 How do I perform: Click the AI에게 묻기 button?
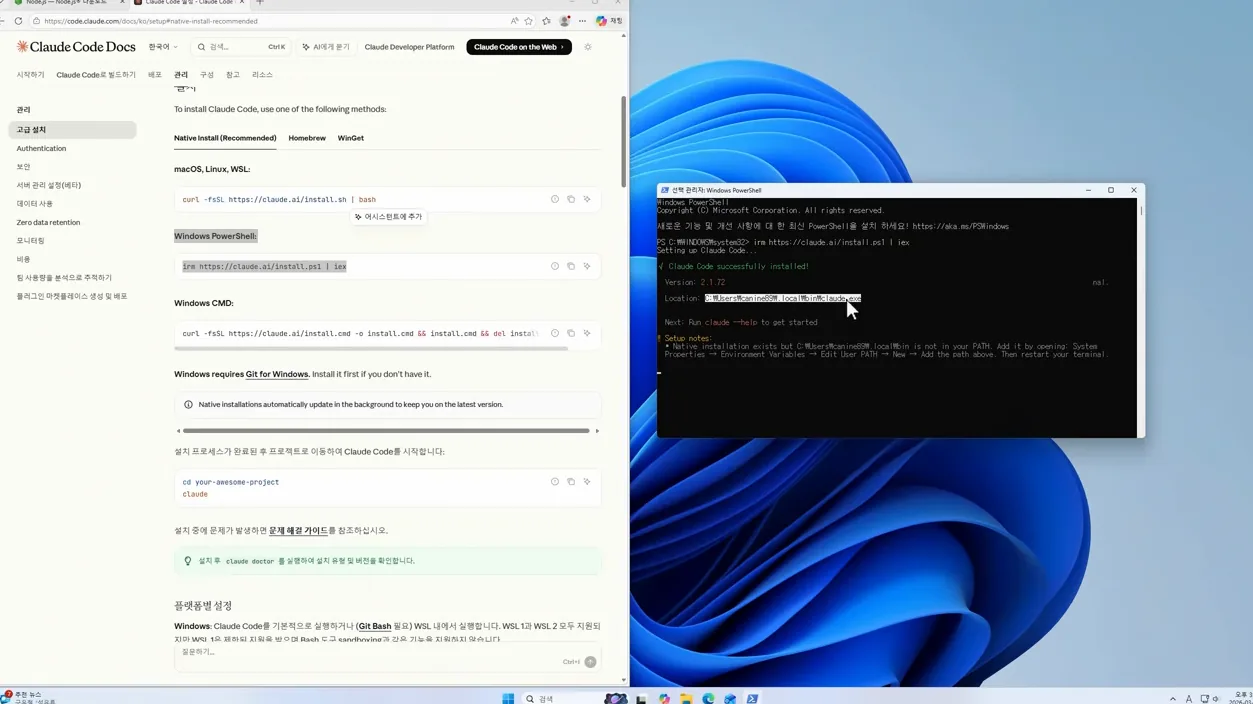(326, 47)
